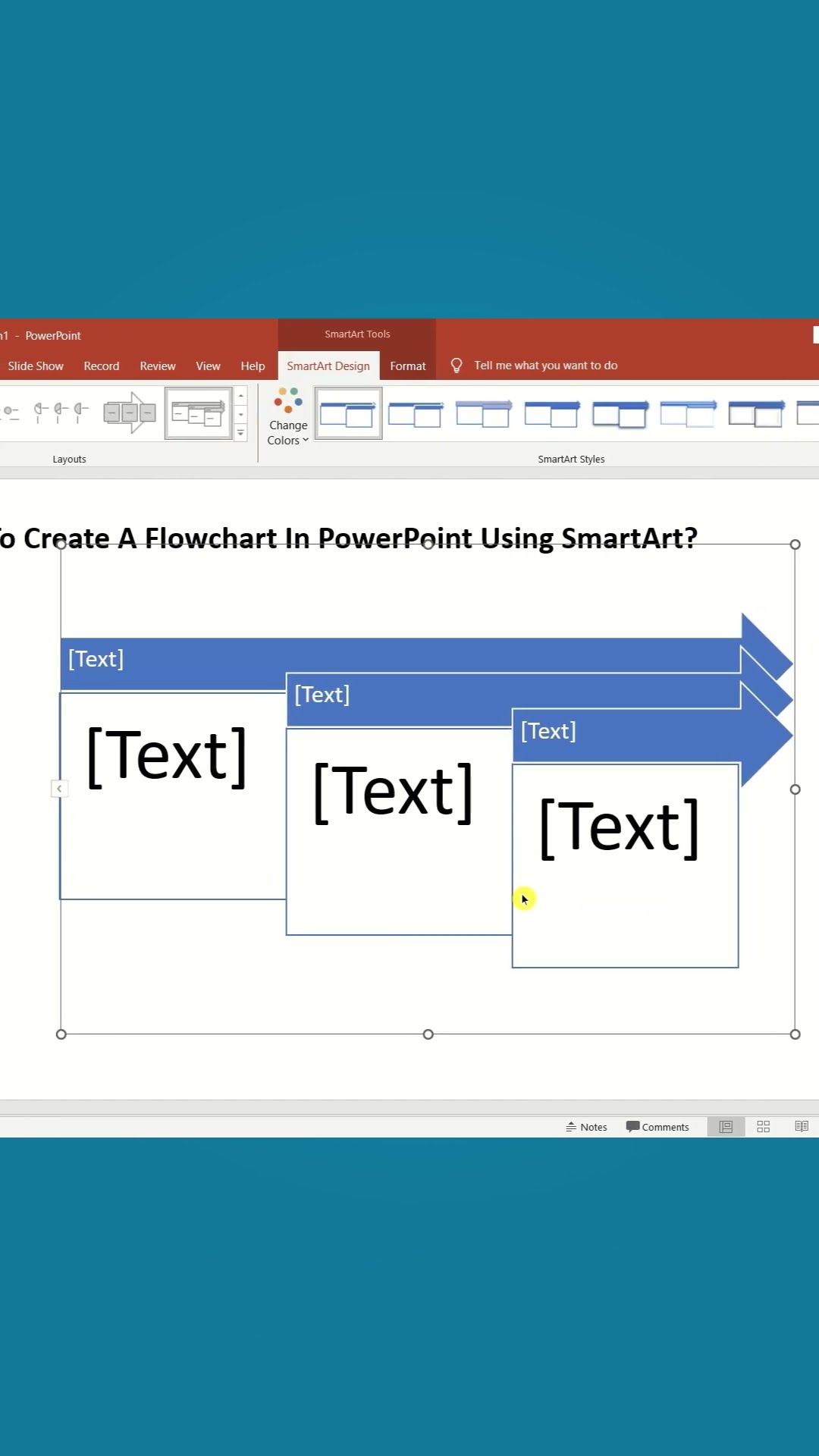Click the third arrow's [Text] label
This screenshot has height=1456, width=819.
pyautogui.click(x=548, y=731)
